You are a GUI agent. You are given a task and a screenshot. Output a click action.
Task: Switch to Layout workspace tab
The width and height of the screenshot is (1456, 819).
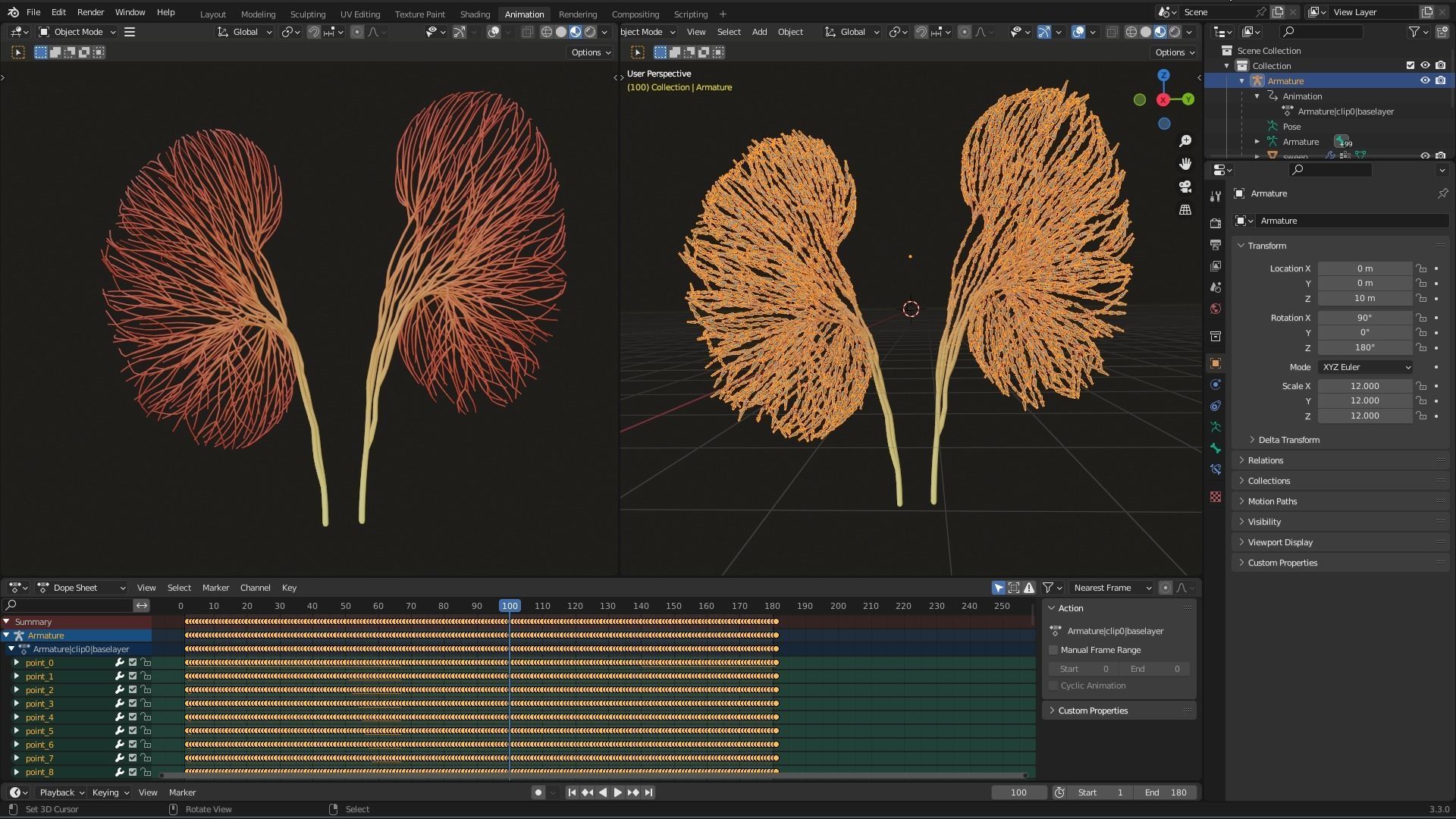pyautogui.click(x=212, y=14)
